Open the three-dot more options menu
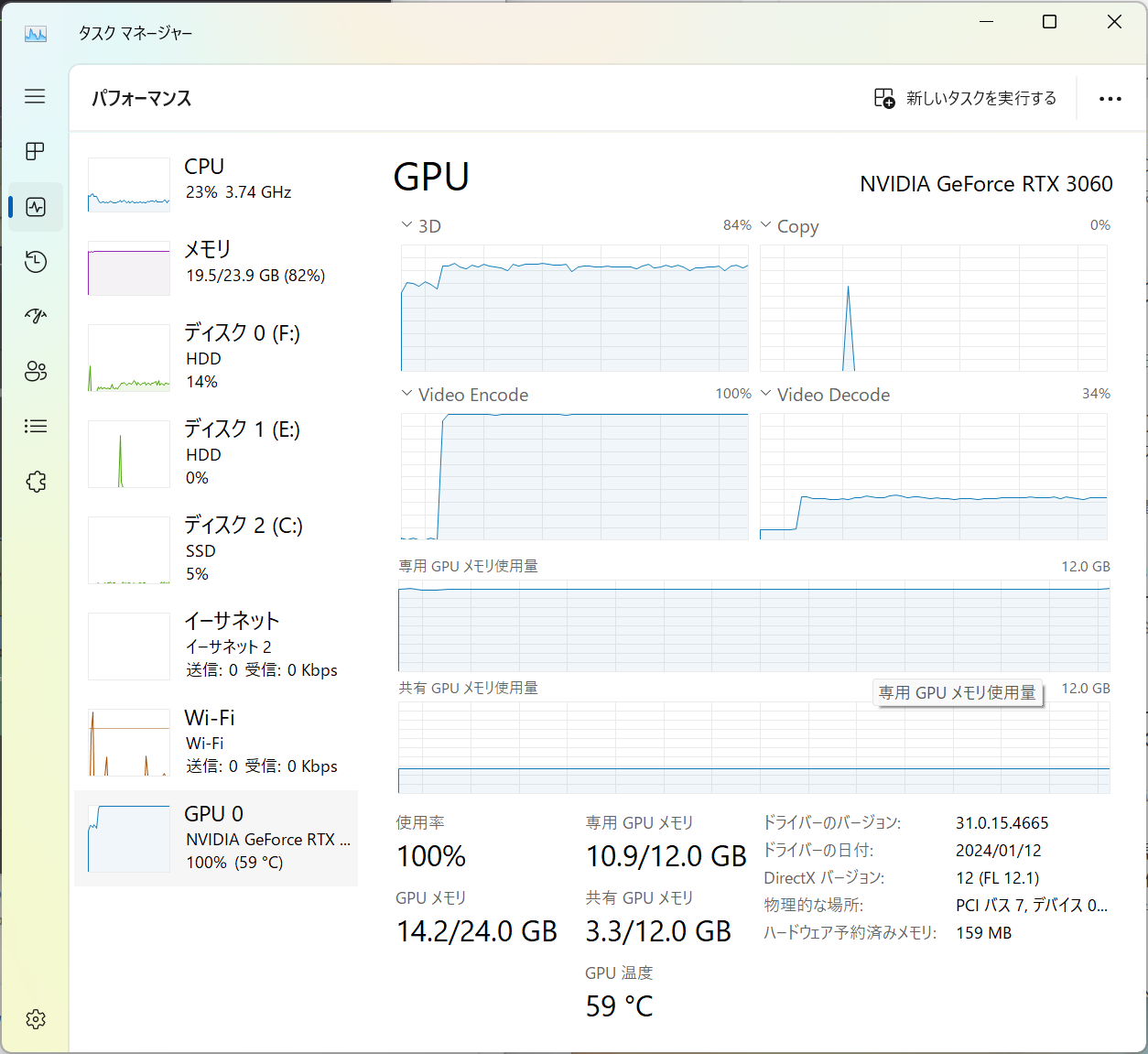 [x=1110, y=99]
